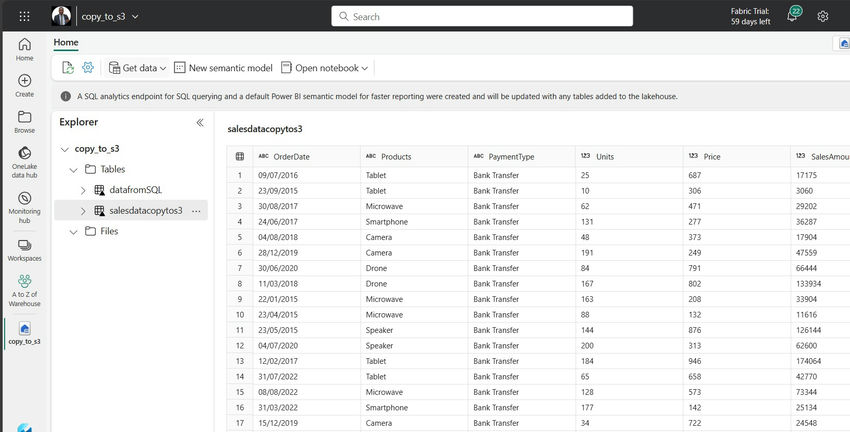Collapse the Tables folder
850x432 pixels.
click(x=74, y=170)
